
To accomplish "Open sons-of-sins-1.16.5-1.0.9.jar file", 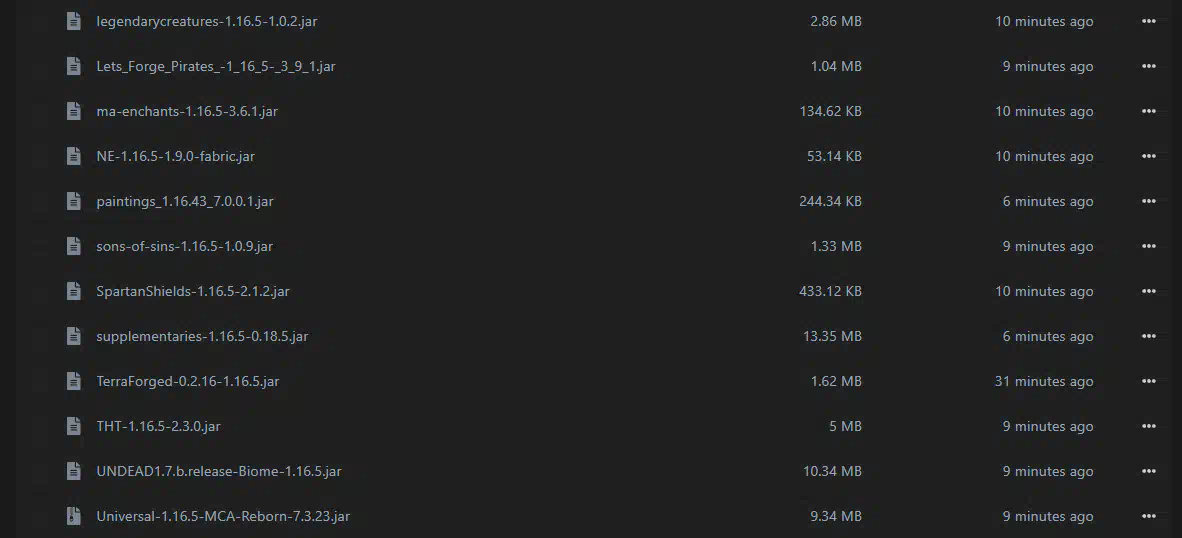I will [185, 246].
